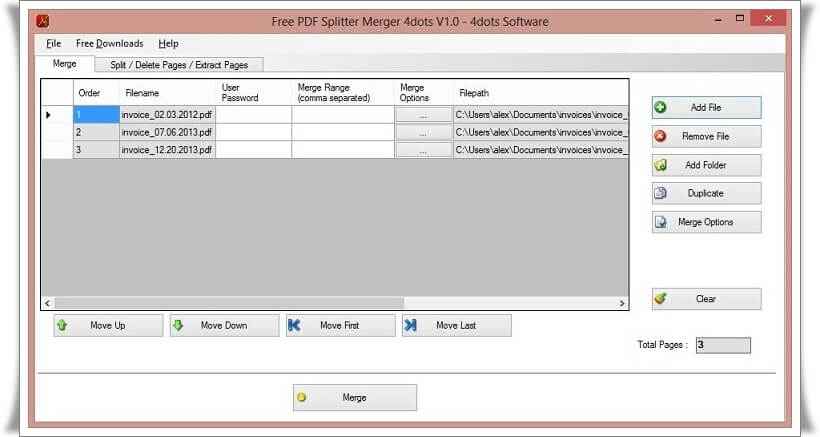Click Merge Range cell for invoice_12.20.2013.pdf
Viewport: 820px width, 437px height.
tap(343, 150)
